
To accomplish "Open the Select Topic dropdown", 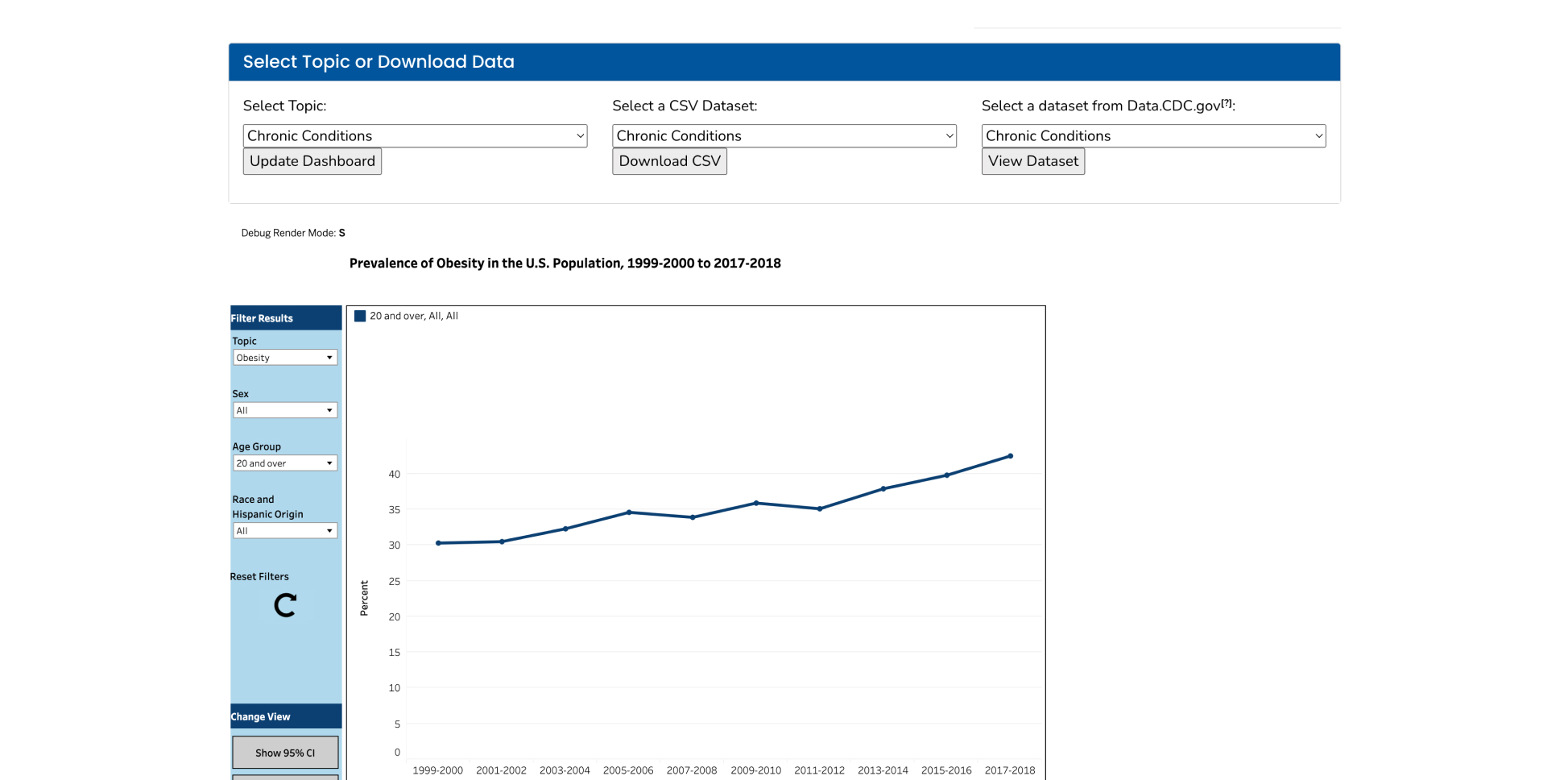I will pos(415,135).
